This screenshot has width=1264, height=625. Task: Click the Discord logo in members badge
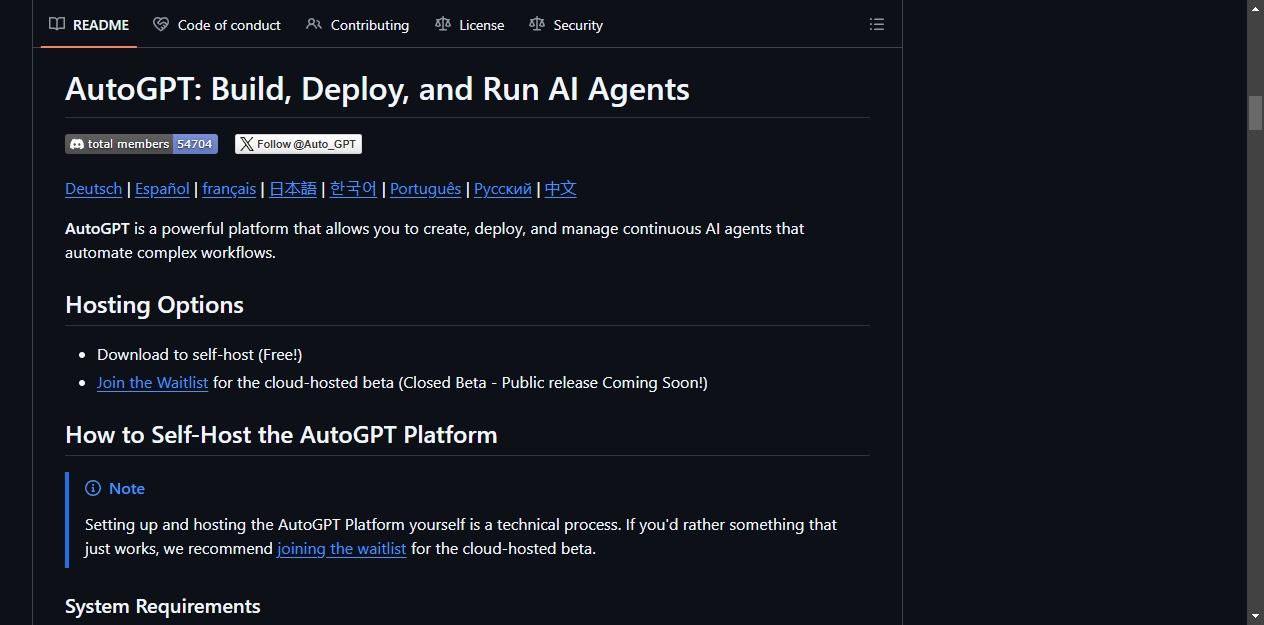coord(77,144)
